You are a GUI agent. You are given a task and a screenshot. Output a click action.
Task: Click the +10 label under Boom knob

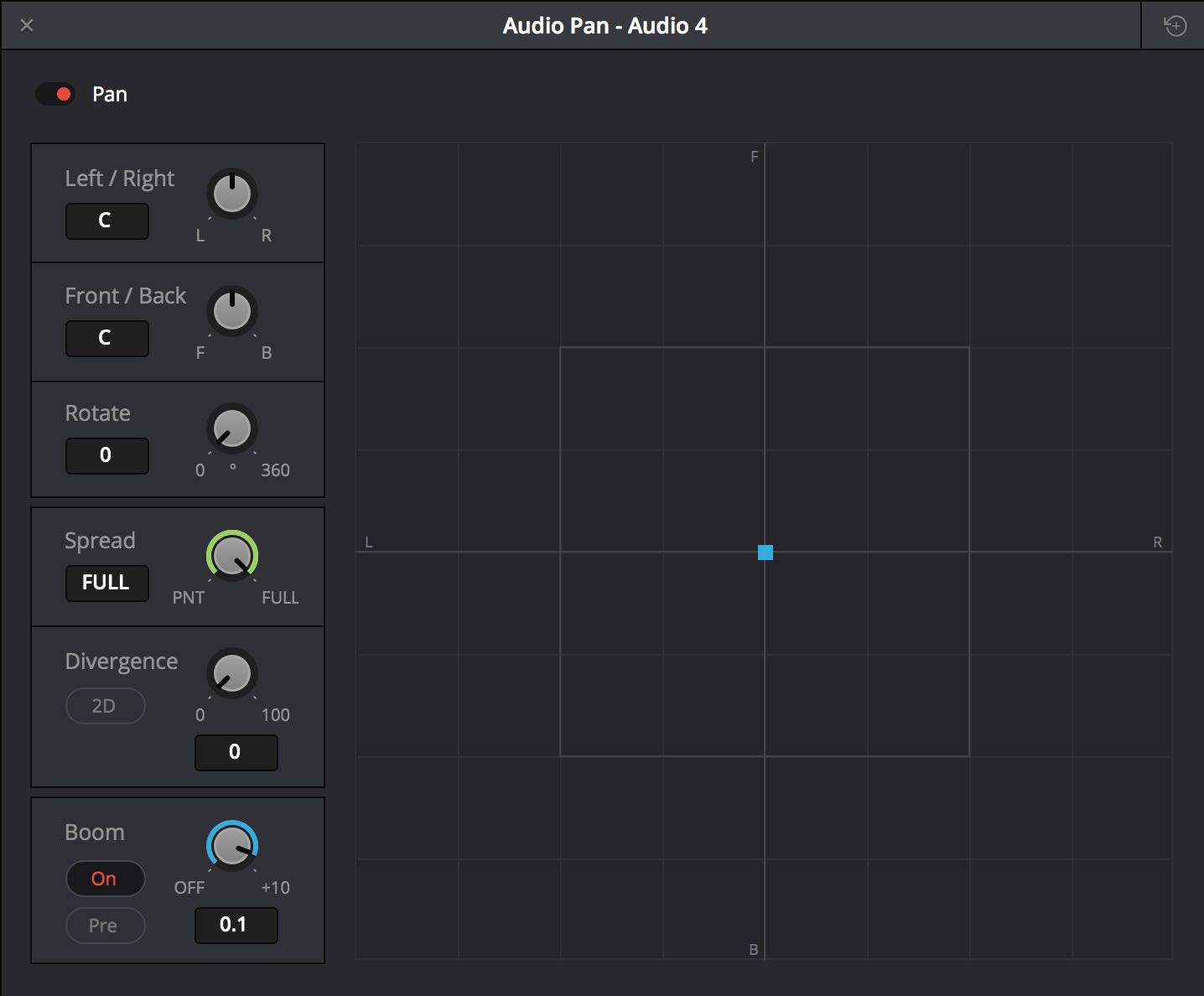(x=275, y=888)
